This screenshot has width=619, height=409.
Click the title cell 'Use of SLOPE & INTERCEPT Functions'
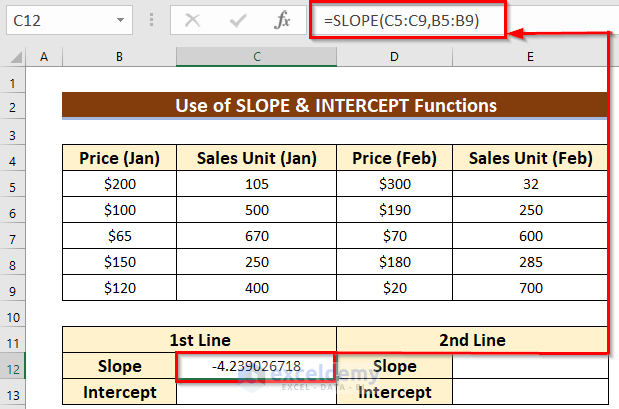click(x=335, y=106)
